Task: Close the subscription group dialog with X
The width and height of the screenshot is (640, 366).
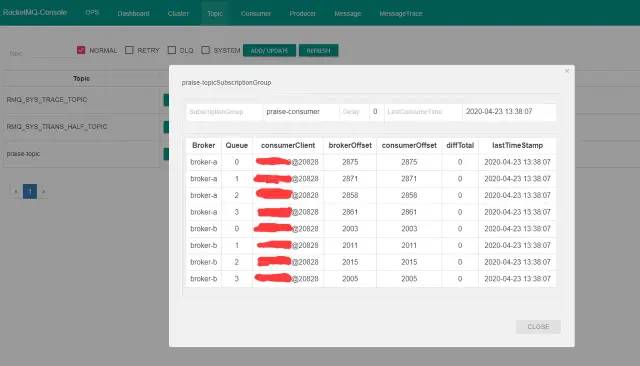Action: coord(567,71)
